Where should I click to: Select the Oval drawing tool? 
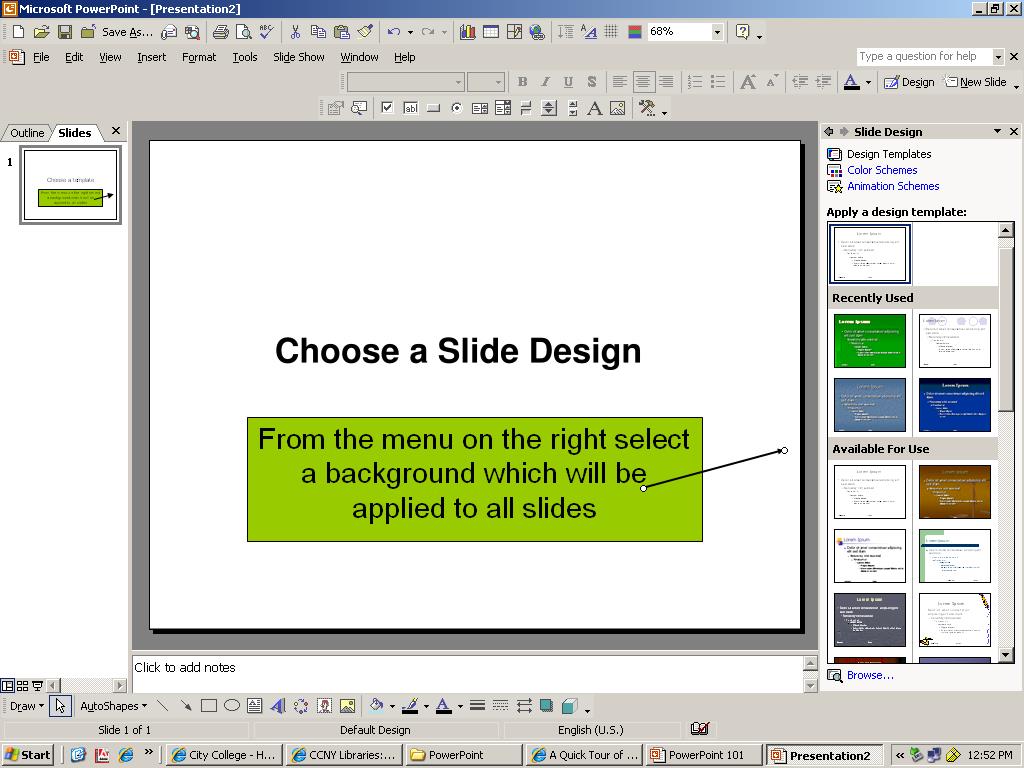[x=232, y=706]
